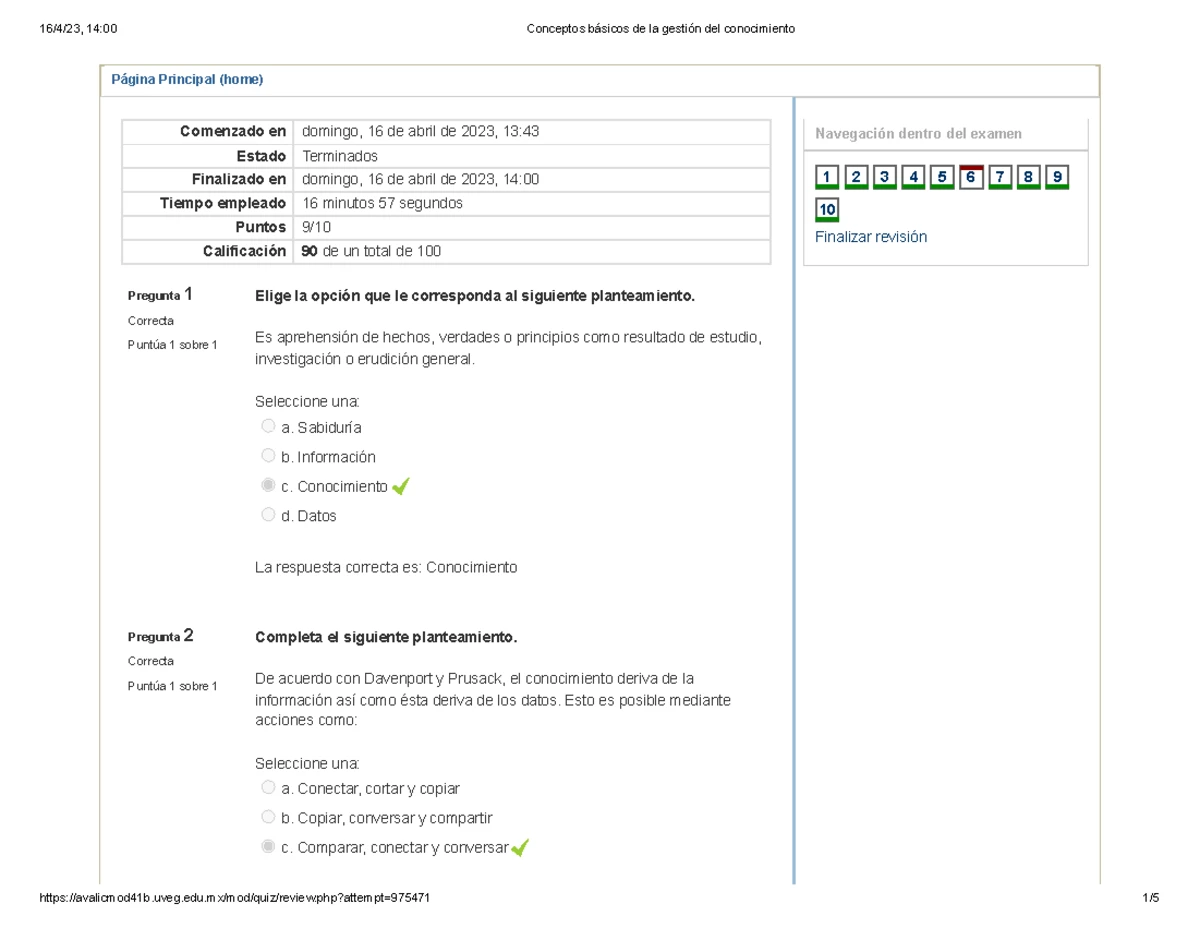Navigate to question 1 in exam navigation
1200x928 pixels.
[826, 176]
